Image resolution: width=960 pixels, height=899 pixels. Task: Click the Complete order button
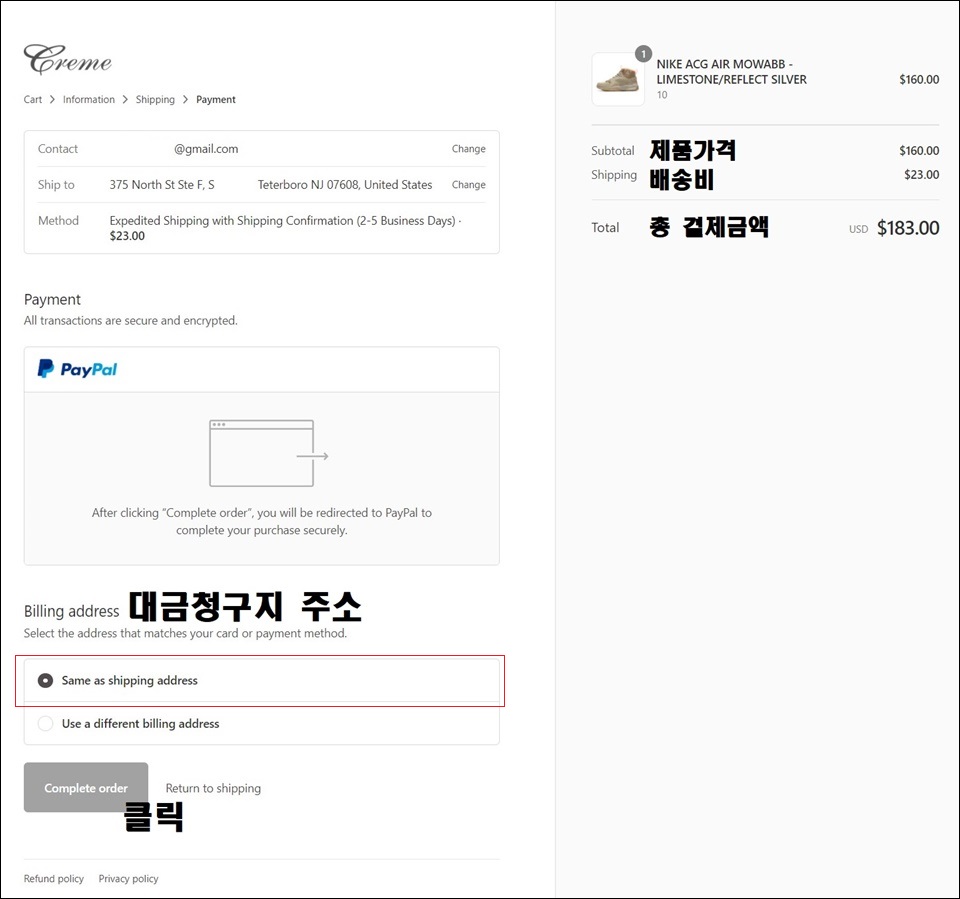pyautogui.click(x=86, y=788)
